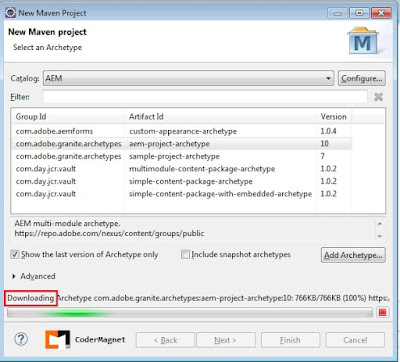The width and height of the screenshot is (400, 362).
Task: Sort by Artifact Id column header
Action: pyautogui.click(x=220, y=117)
